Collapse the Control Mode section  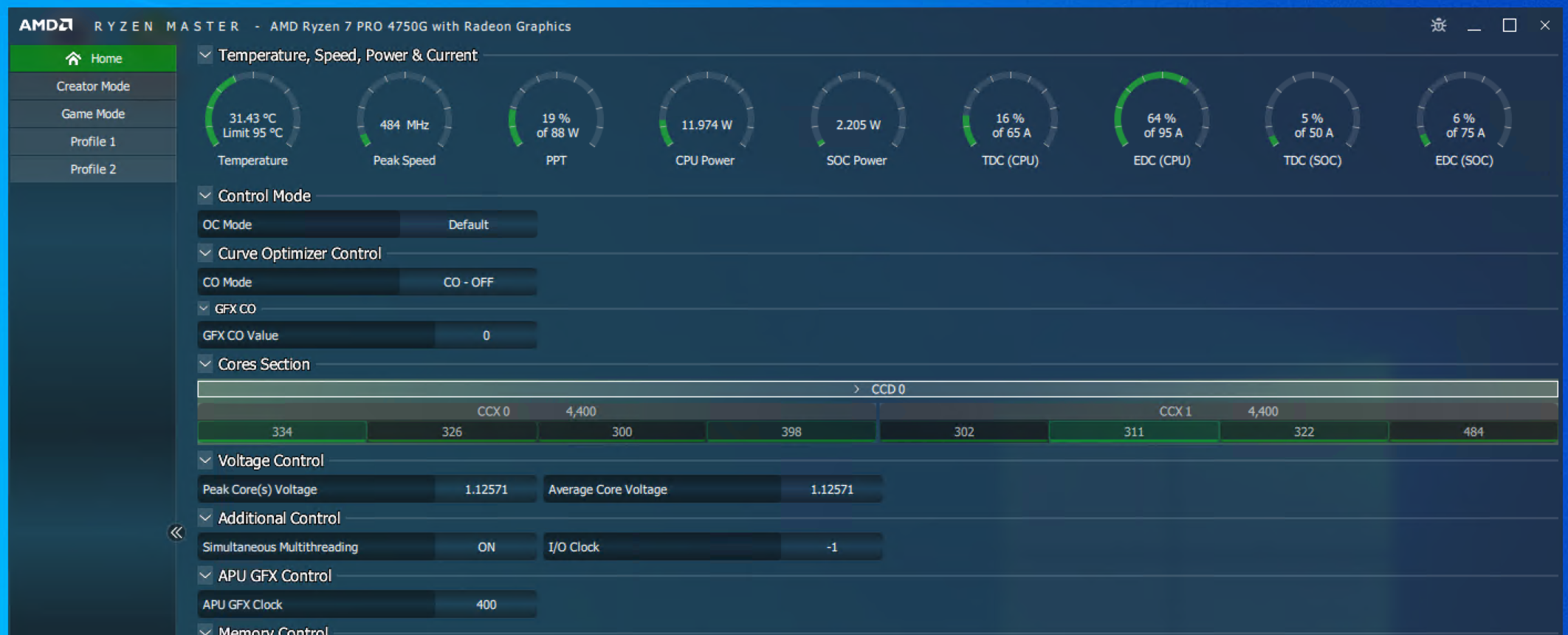click(x=205, y=196)
